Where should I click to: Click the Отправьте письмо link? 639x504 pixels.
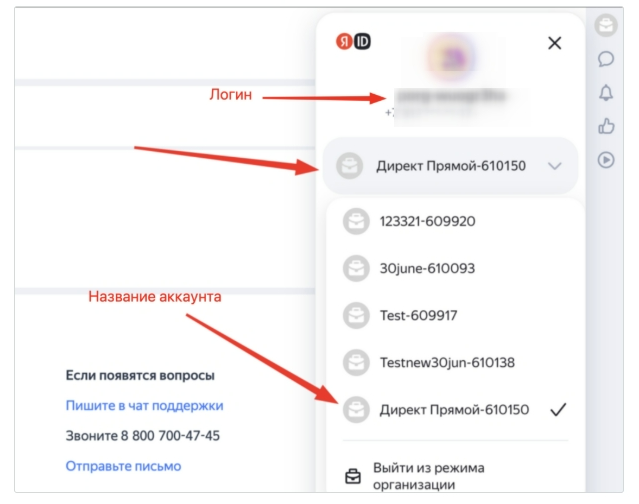[x=123, y=466]
